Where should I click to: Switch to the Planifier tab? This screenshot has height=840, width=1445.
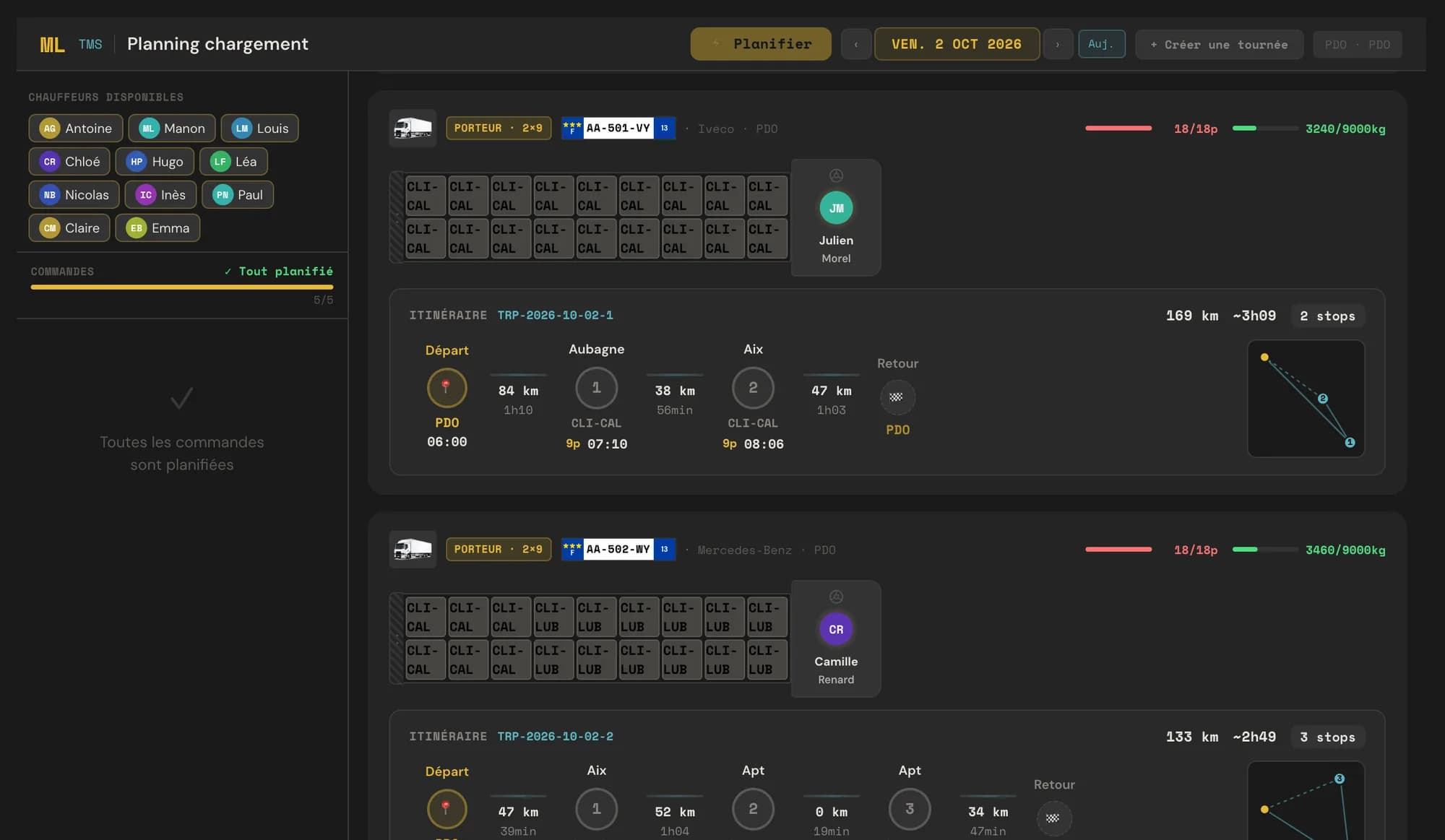(x=761, y=44)
